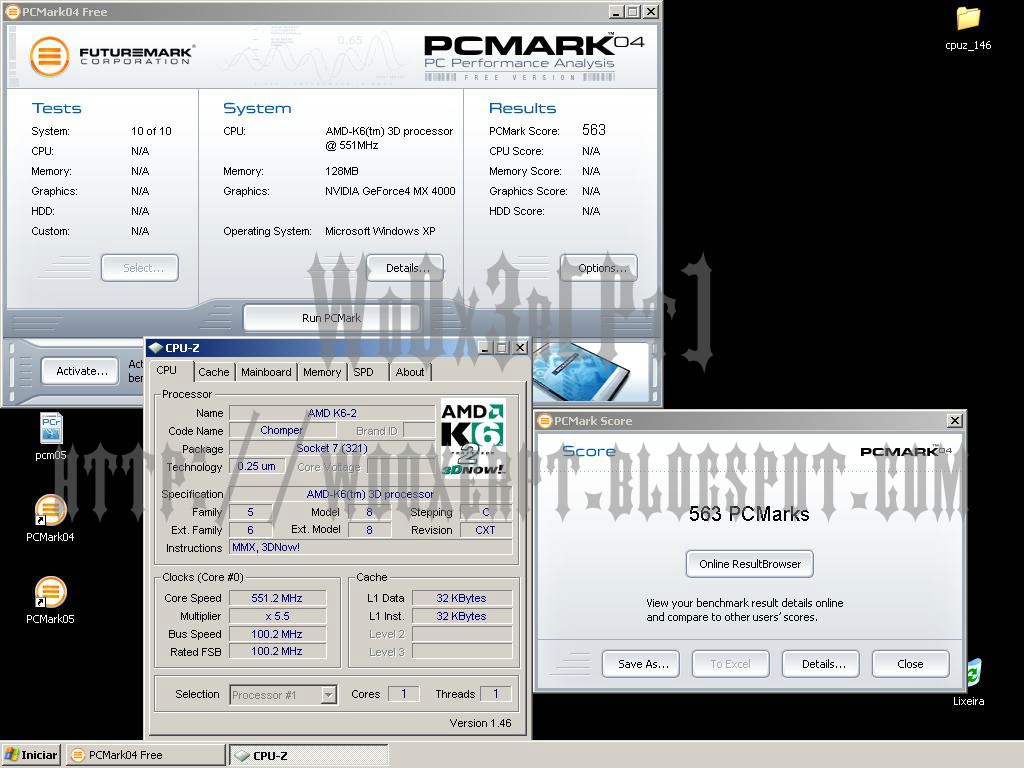This screenshot has width=1024, height=768.
Task: Click the Cores value field
Action: click(404, 694)
